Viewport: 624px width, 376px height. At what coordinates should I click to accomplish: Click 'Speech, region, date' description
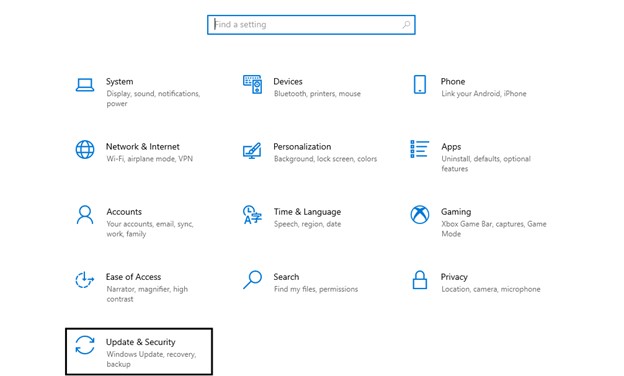click(307, 224)
